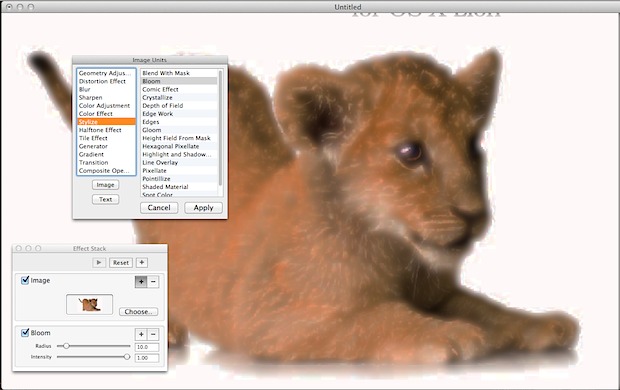The height and width of the screenshot is (390, 620).
Task: Select Gloom filter
Action: (179, 130)
